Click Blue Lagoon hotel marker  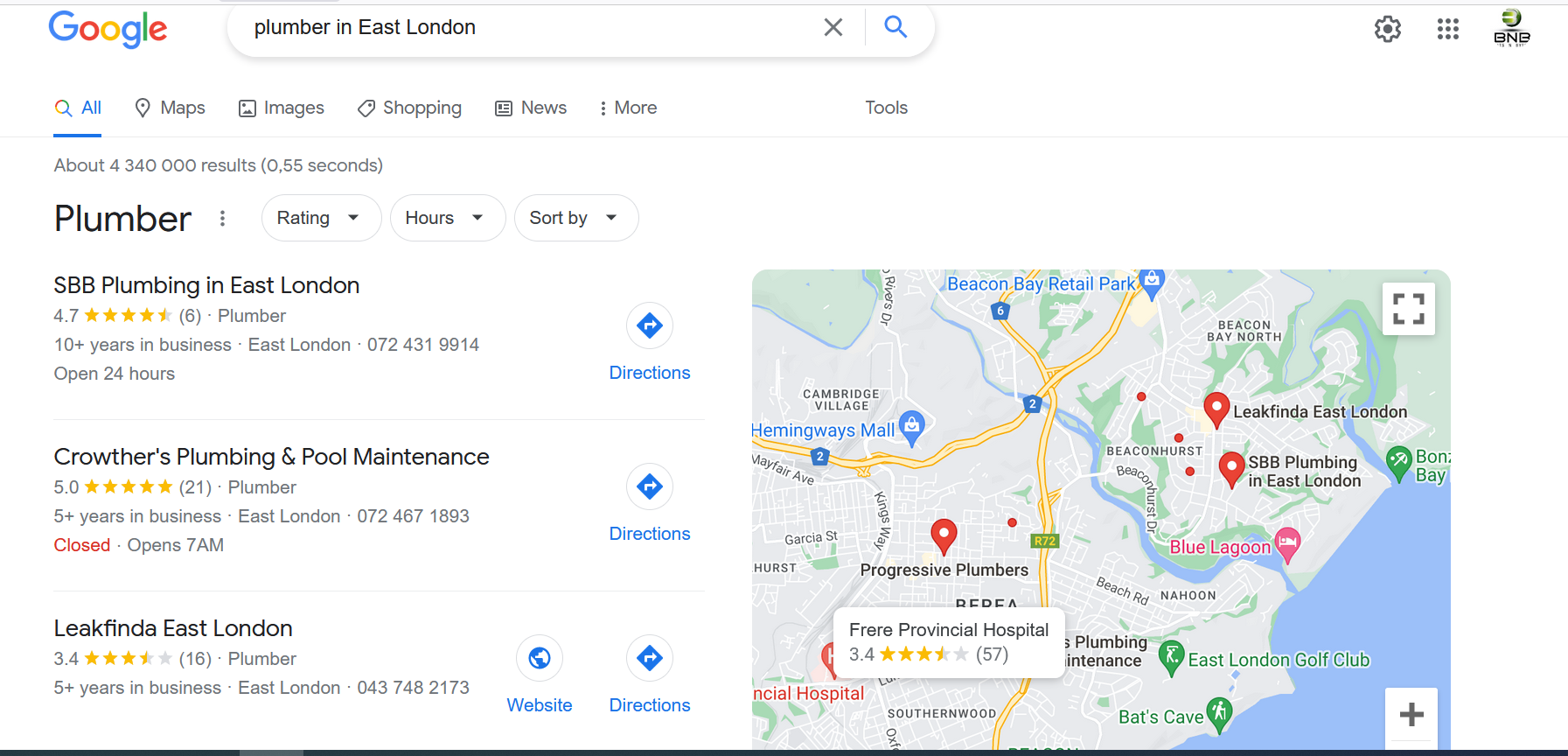pos(1287,544)
